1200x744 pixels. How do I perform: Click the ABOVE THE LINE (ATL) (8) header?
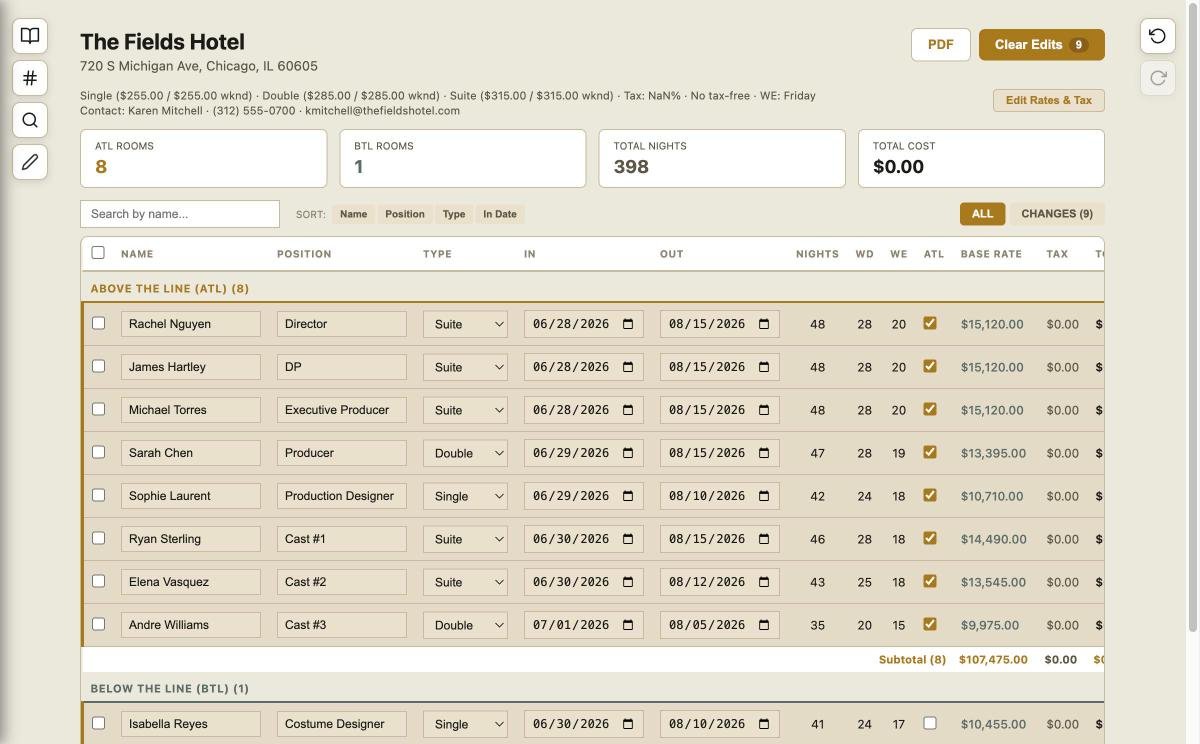[x=170, y=289]
